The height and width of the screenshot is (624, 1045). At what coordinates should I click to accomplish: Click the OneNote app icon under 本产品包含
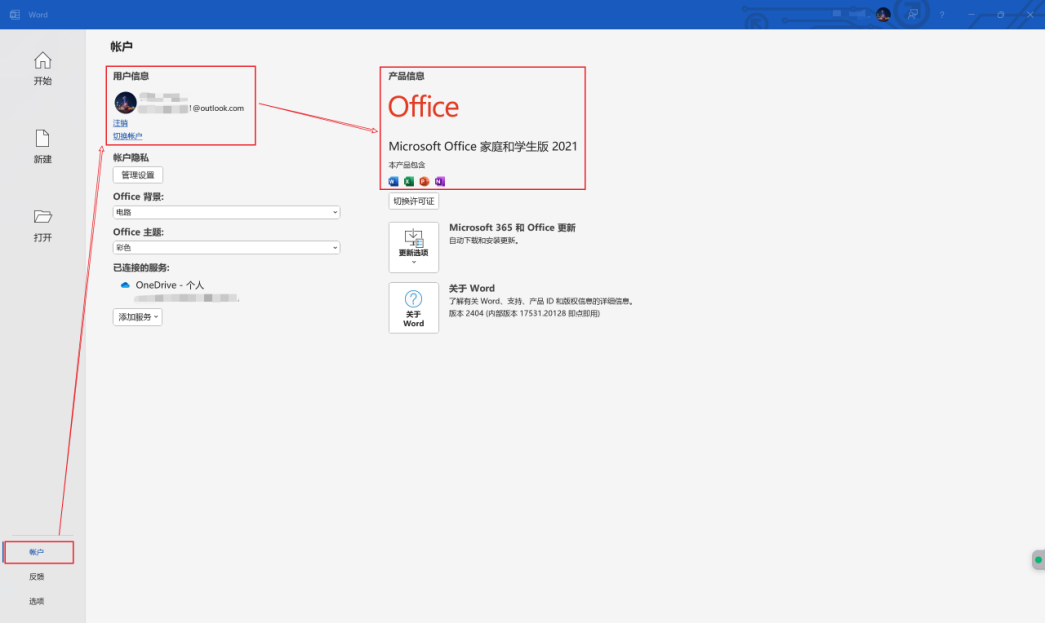pos(439,181)
